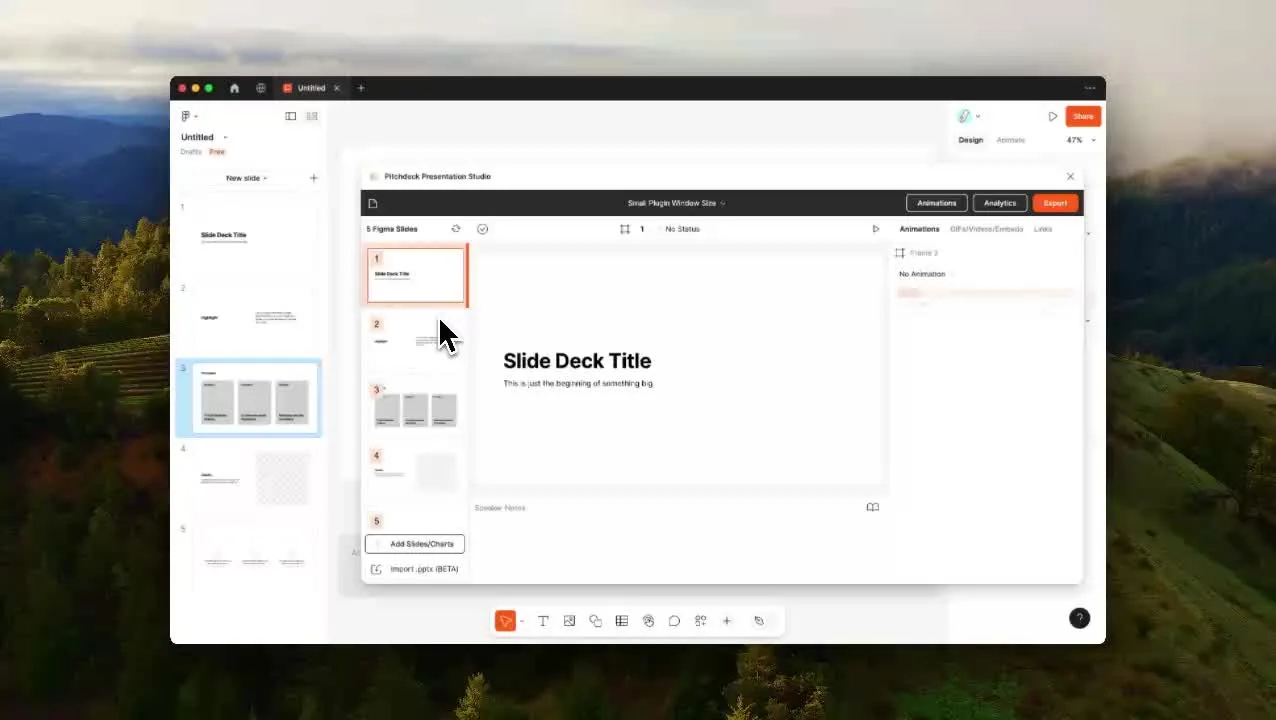Select the Comment tool in bottom toolbar
This screenshot has height=720, width=1276.
click(x=674, y=621)
